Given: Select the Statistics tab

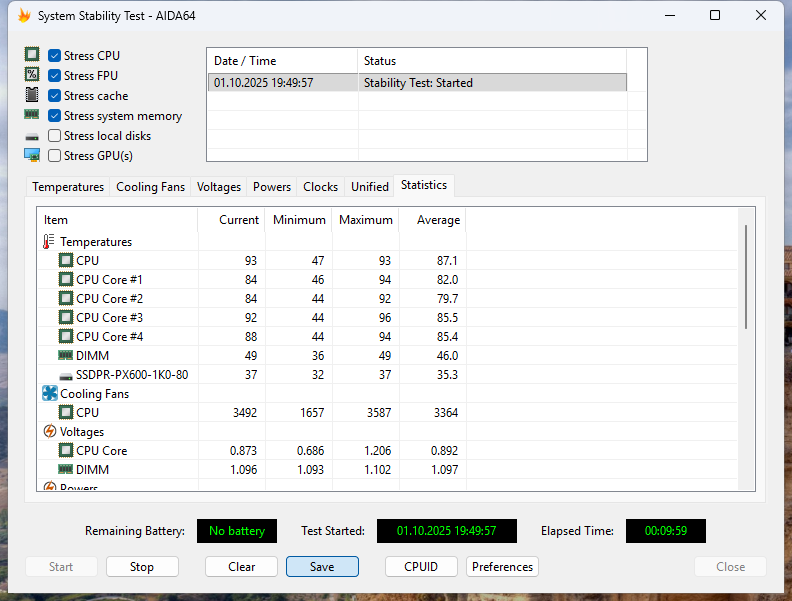Looking at the screenshot, I should (424, 185).
